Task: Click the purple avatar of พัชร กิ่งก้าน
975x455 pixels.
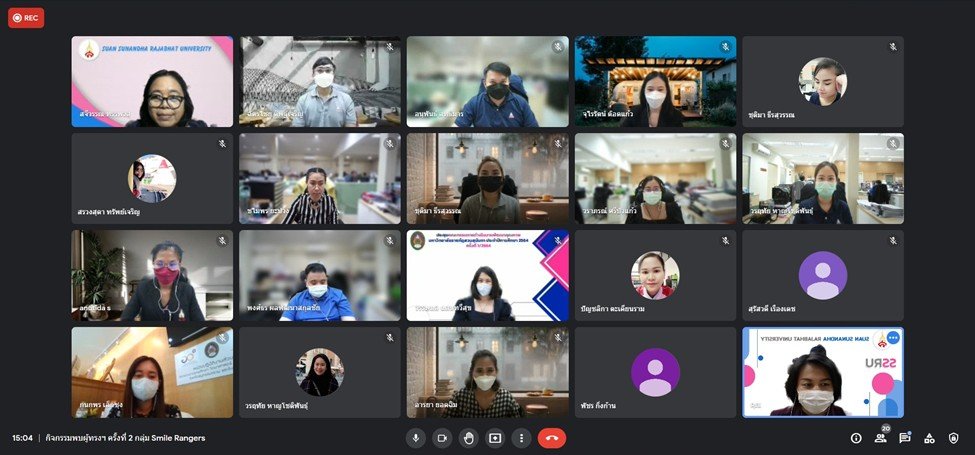Action: 655,372
